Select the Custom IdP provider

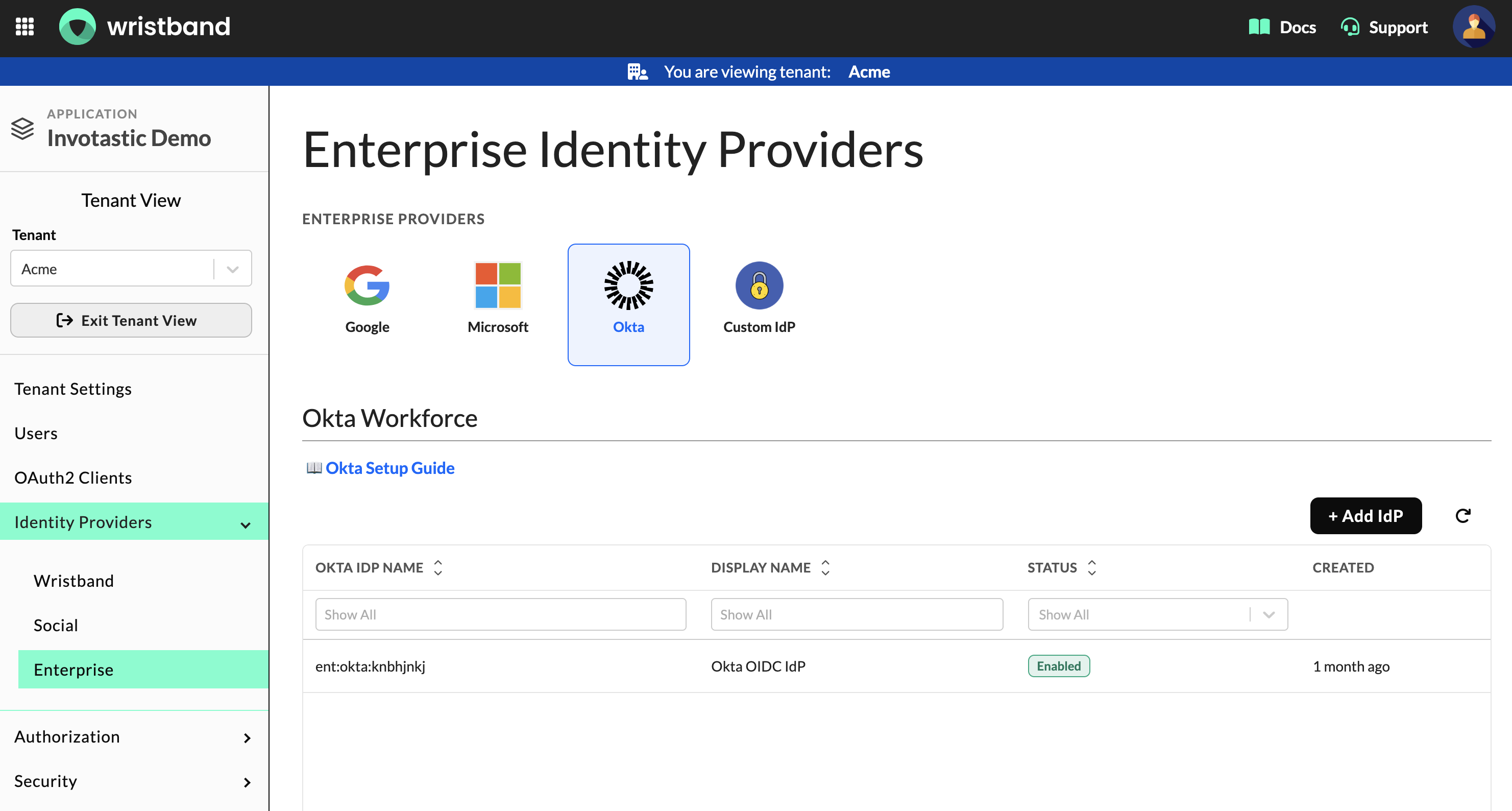759,305
